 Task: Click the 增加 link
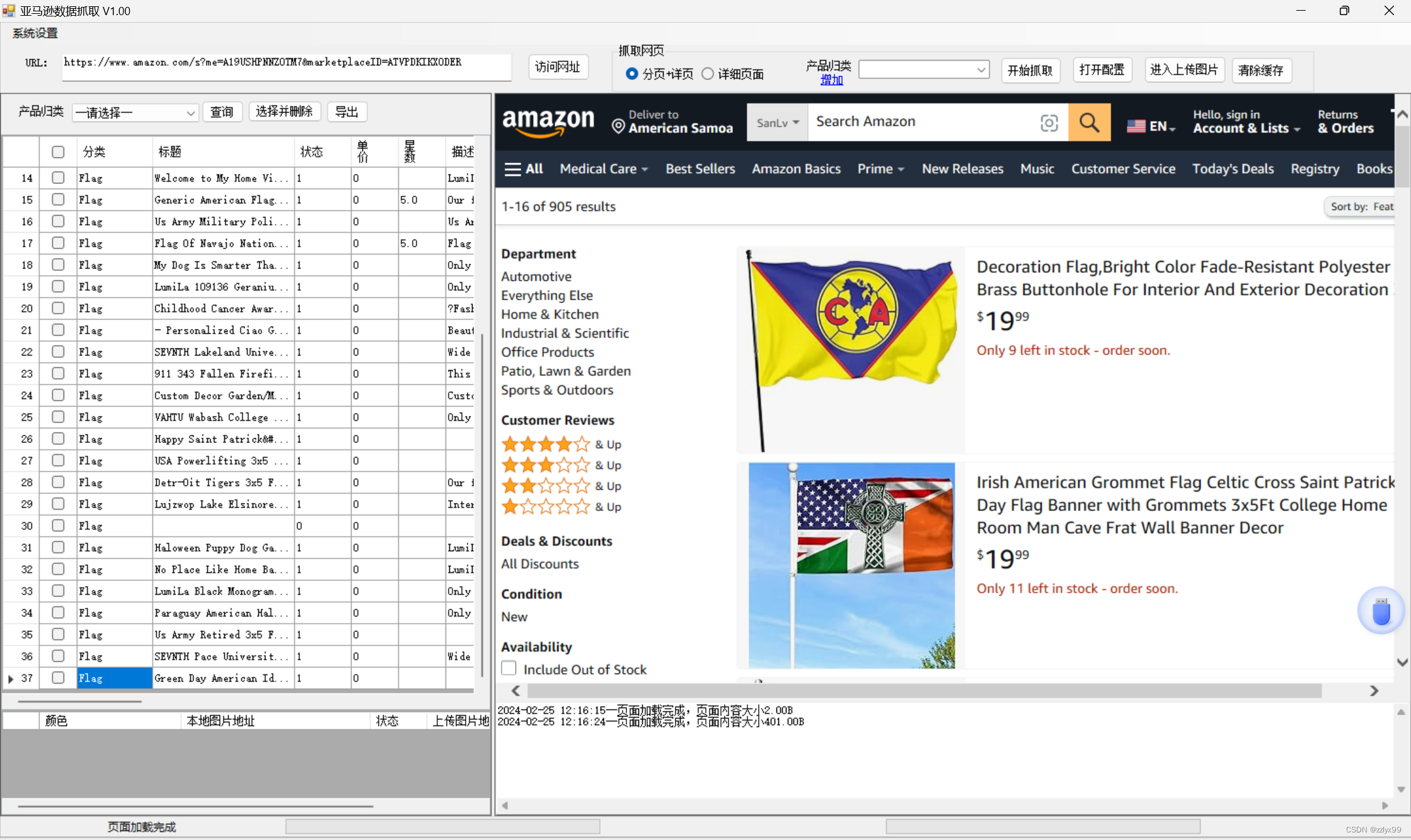click(831, 80)
